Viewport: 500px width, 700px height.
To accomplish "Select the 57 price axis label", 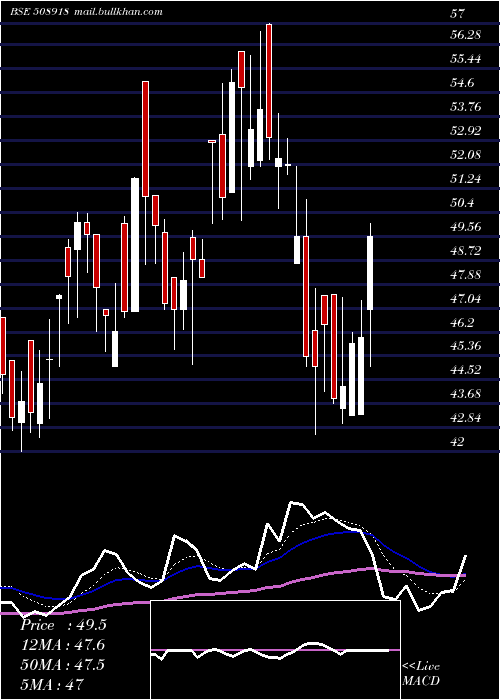I will (457, 14).
